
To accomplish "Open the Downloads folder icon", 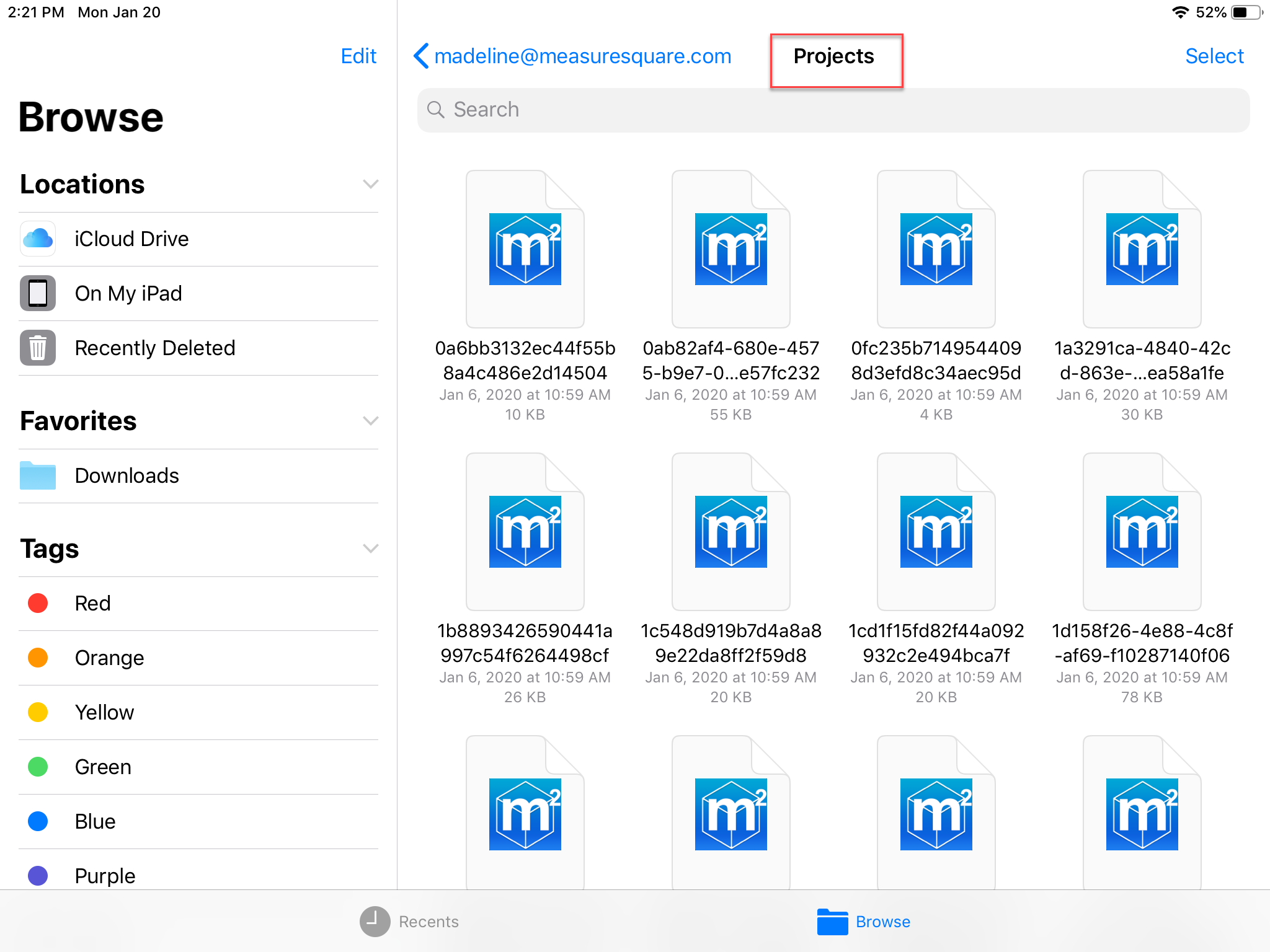I will tap(38, 475).
